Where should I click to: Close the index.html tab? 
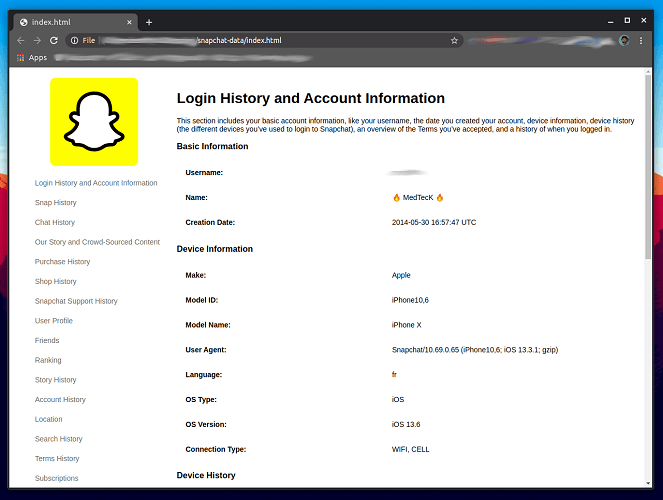point(129,22)
